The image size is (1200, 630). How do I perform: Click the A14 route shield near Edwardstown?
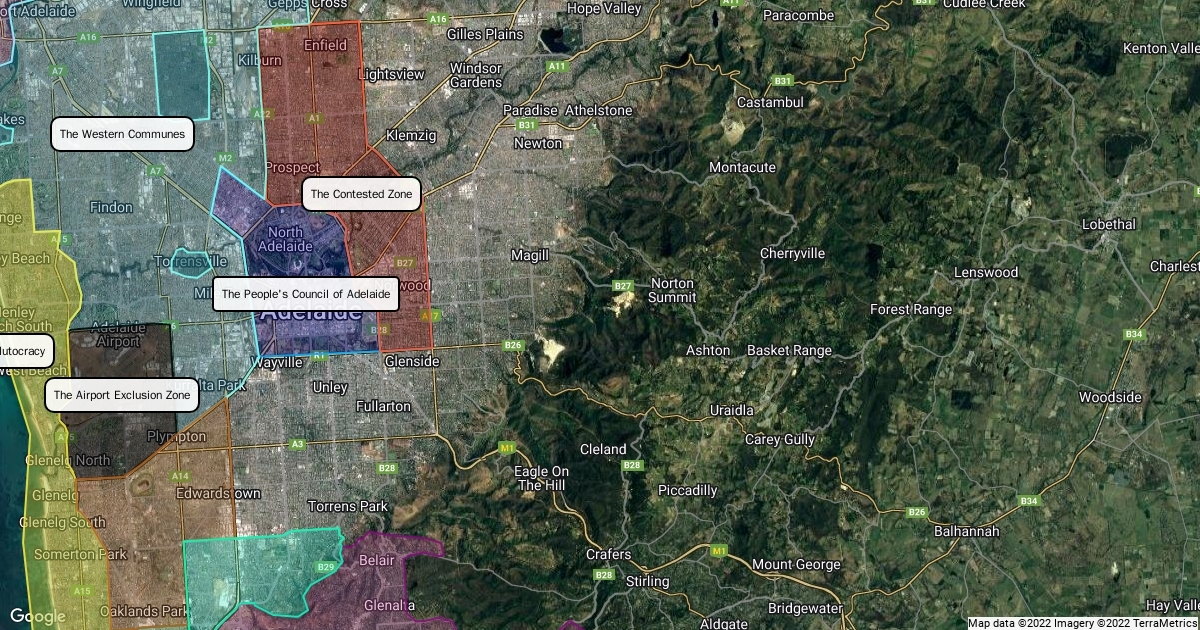pyautogui.click(x=180, y=476)
